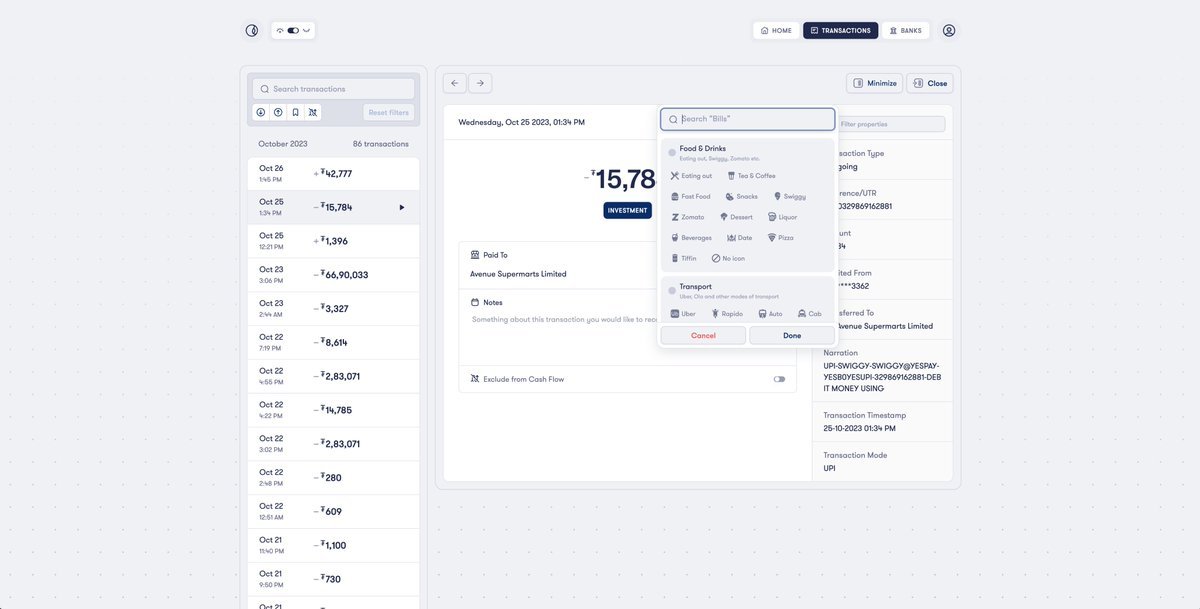Select the Food & Drinks radio button

[672, 152]
